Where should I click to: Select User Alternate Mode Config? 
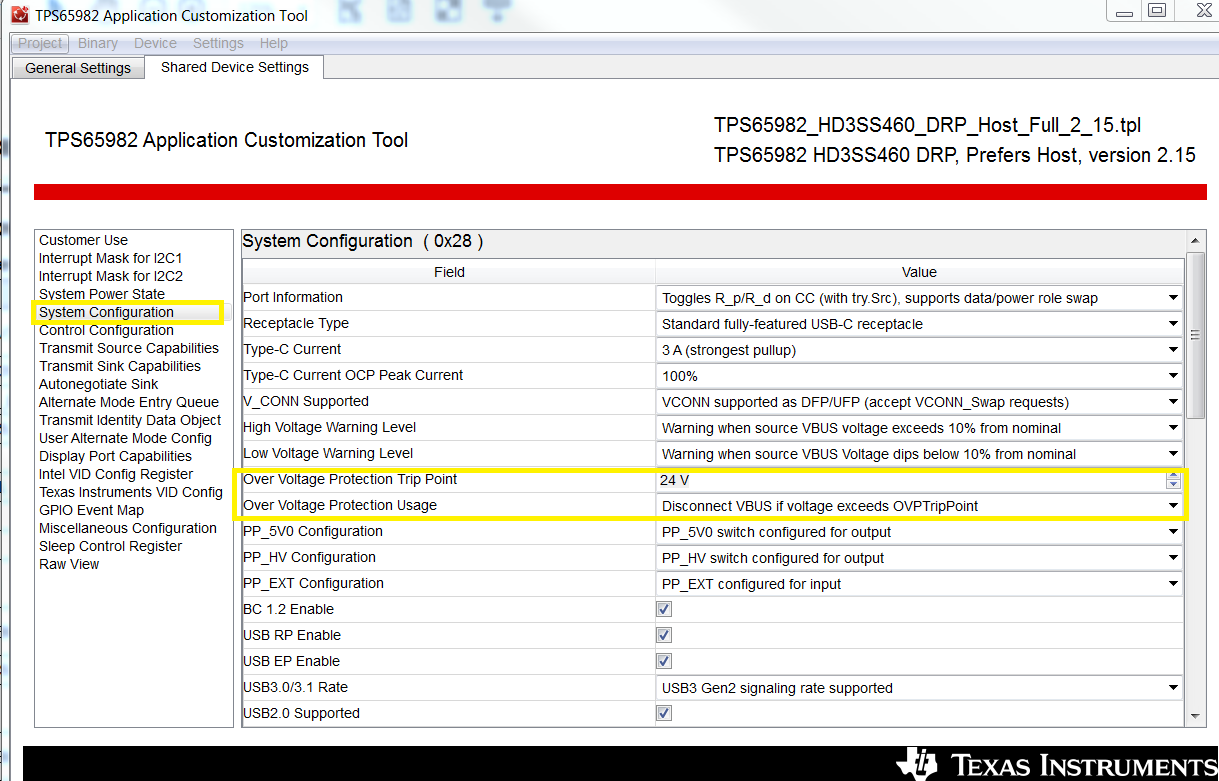pyautogui.click(x=126, y=438)
